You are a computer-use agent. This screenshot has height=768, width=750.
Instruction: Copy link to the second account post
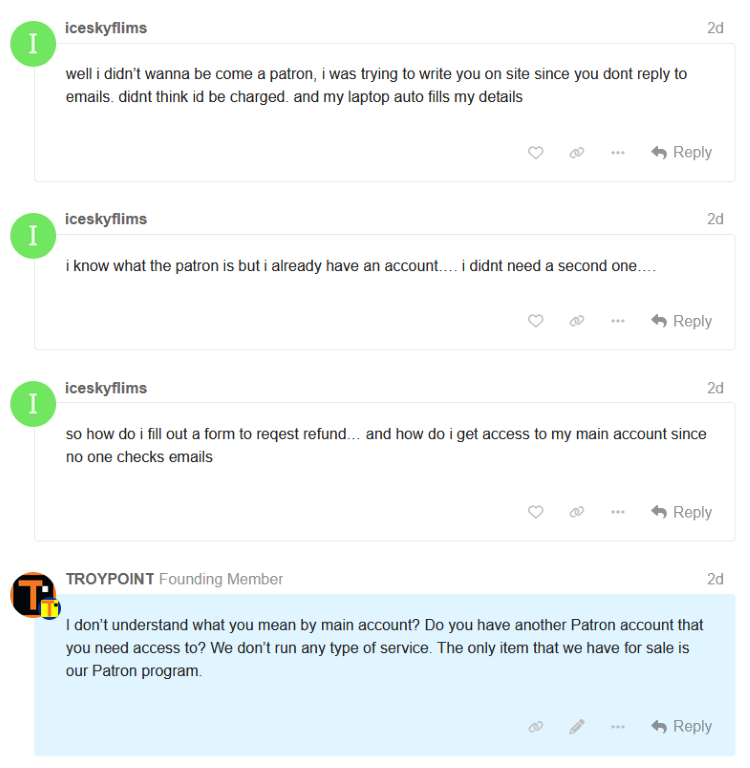(577, 321)
